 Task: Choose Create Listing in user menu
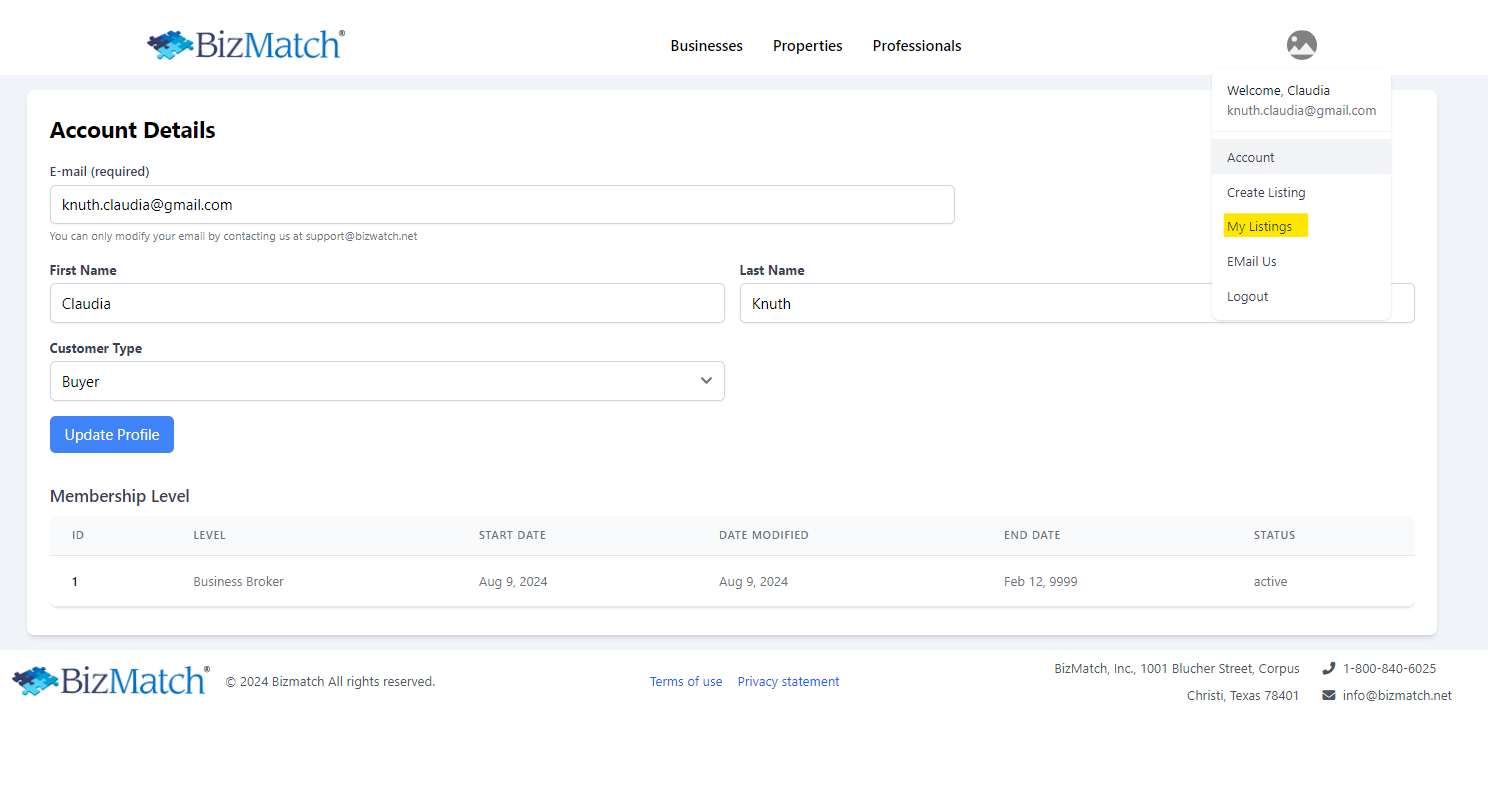(x=1266, y=192)
